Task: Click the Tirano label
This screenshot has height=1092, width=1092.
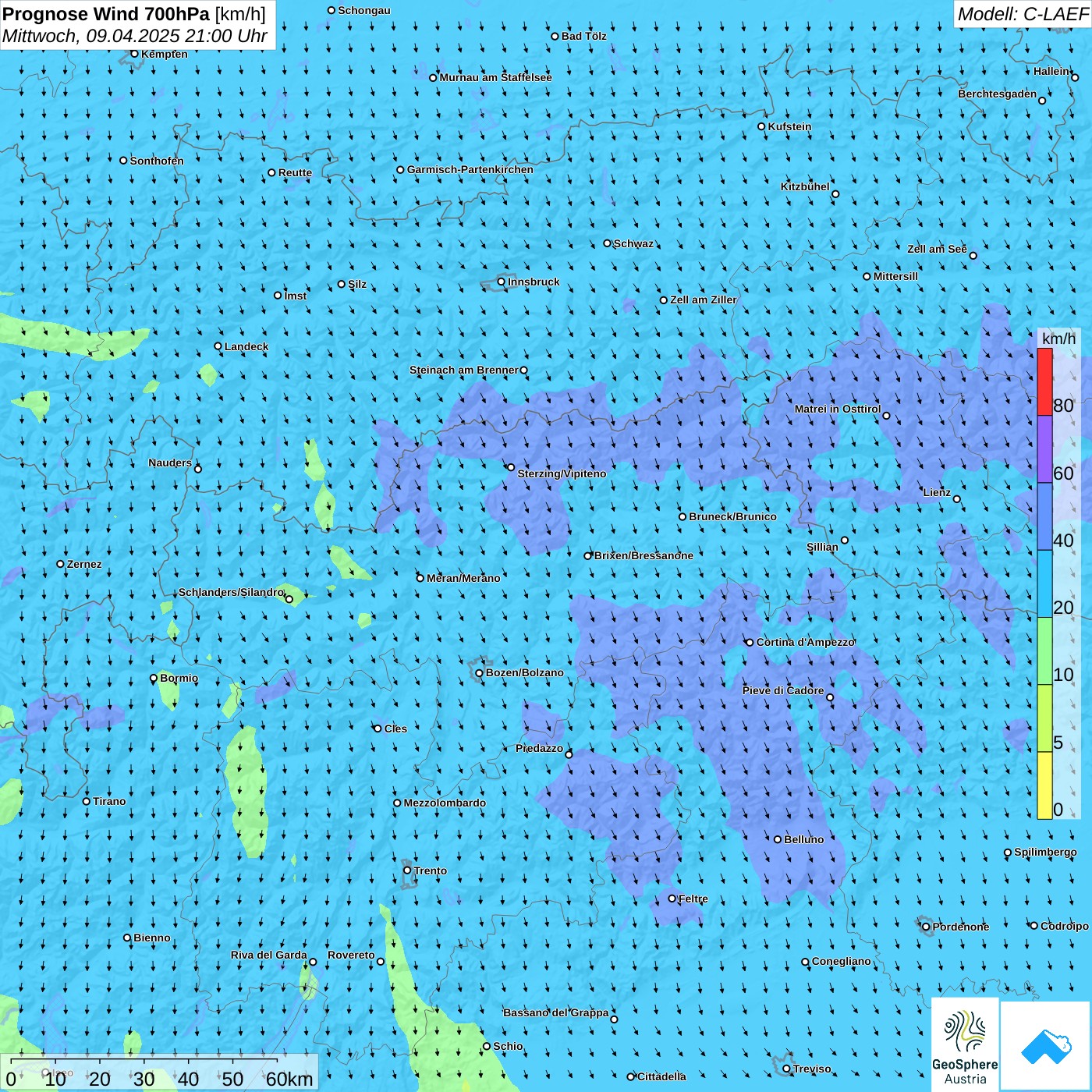Action: point(109,801)
